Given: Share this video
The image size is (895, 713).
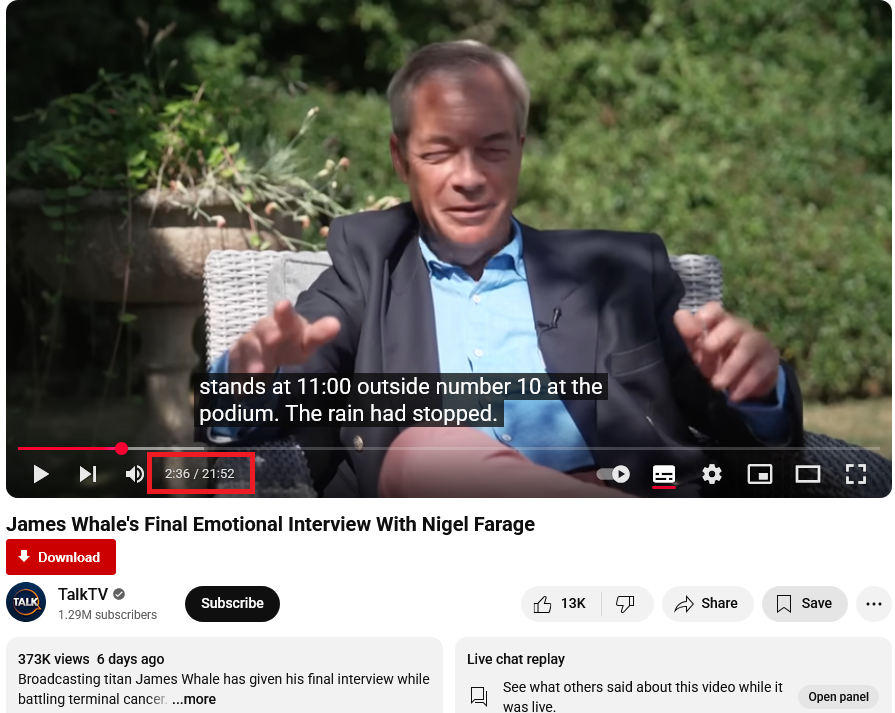Looking at the screenshot, I should click(707, 603).
